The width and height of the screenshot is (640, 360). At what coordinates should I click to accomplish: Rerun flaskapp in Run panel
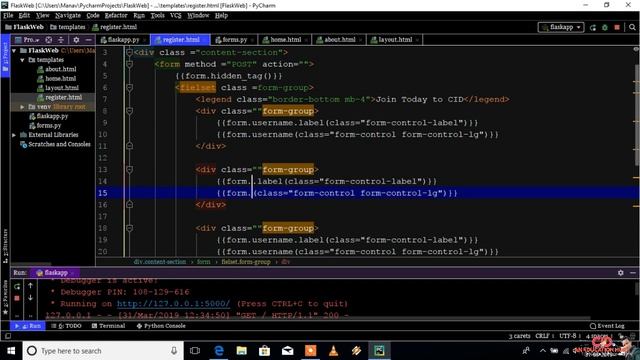point(17,287)
